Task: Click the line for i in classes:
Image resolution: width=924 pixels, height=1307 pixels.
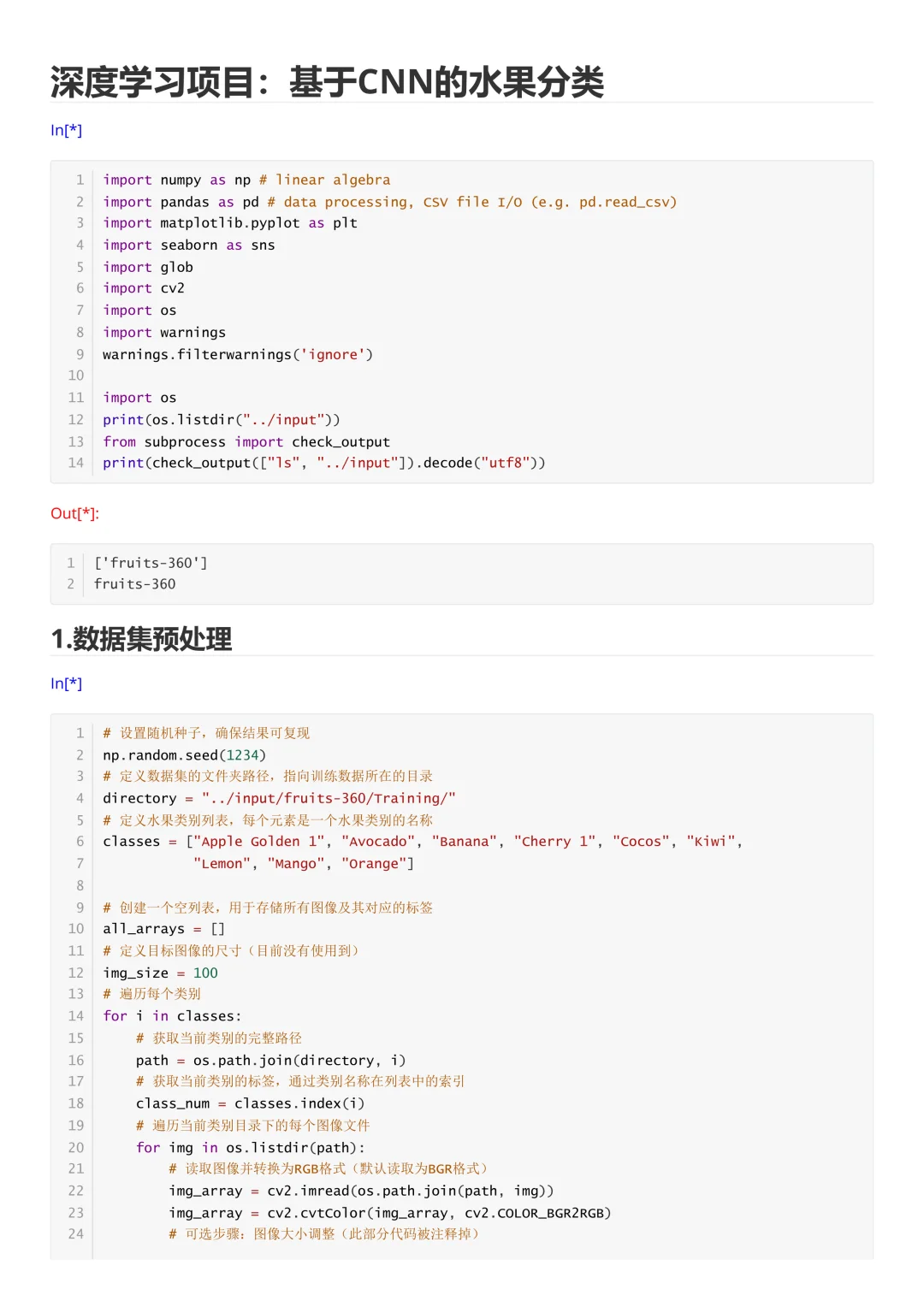Action: click(172, 1016)
